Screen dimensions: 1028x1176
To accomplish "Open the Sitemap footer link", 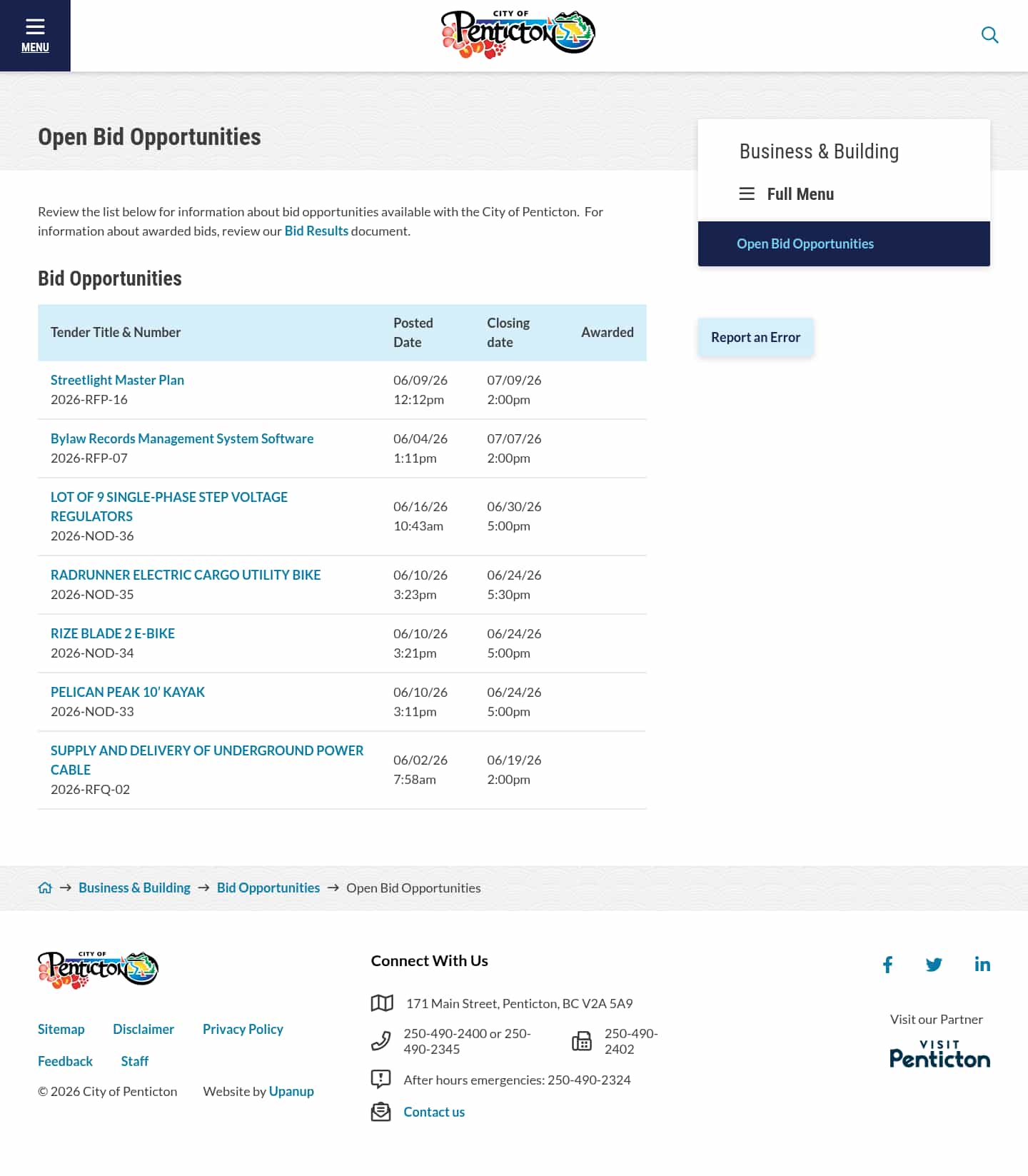I will 61,1029.
